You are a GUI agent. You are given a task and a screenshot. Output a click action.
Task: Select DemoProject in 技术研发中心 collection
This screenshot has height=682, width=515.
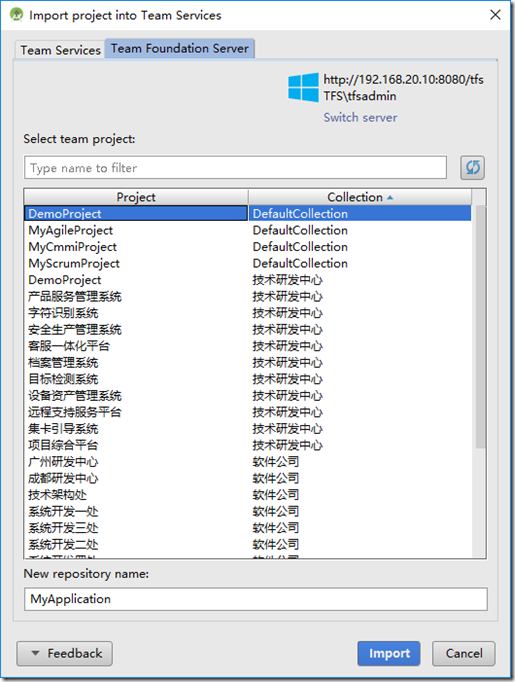point(248,279)
